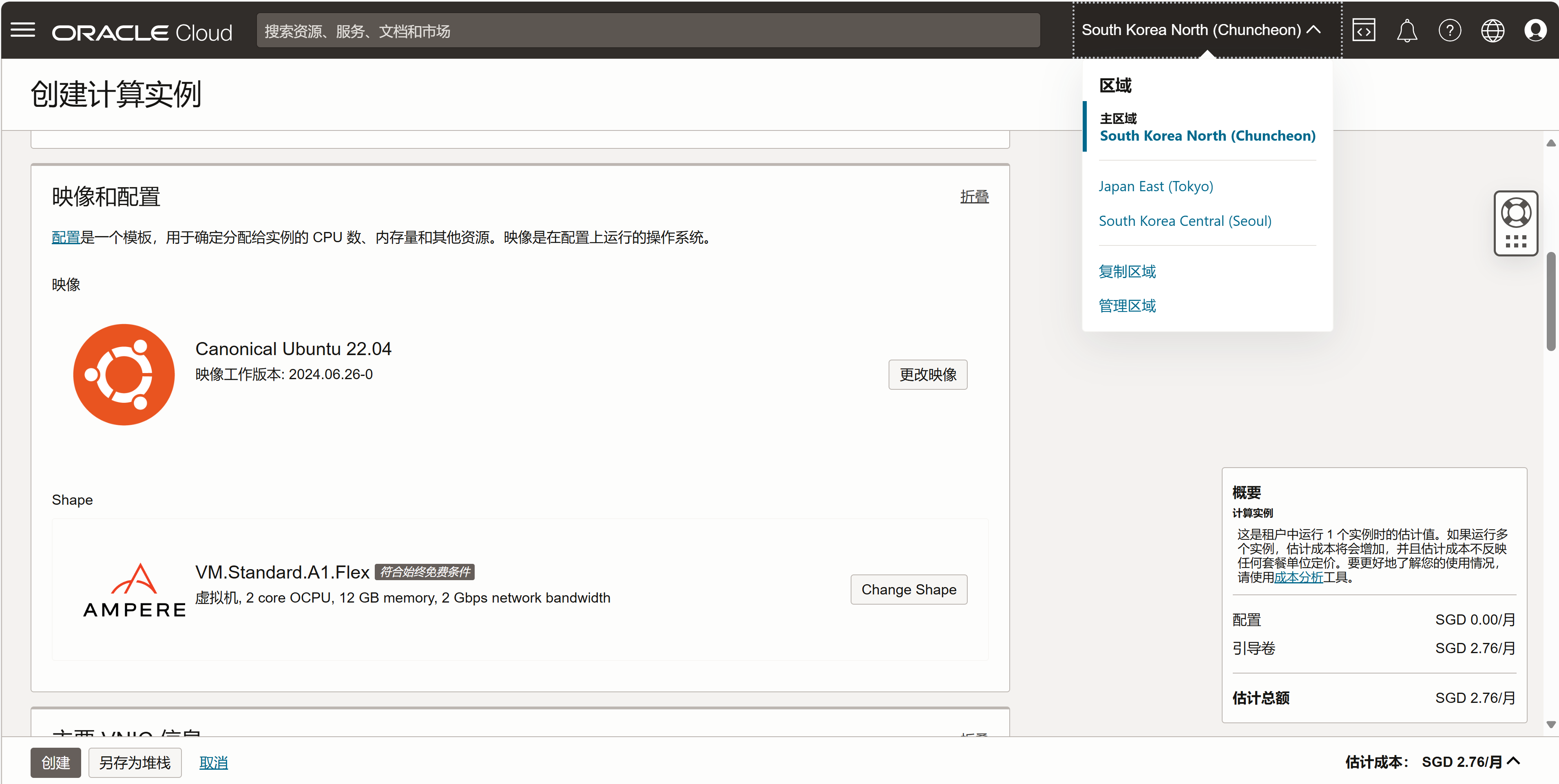Open the notifications bell
The image size is (1559, 784).
(1406, 30)
